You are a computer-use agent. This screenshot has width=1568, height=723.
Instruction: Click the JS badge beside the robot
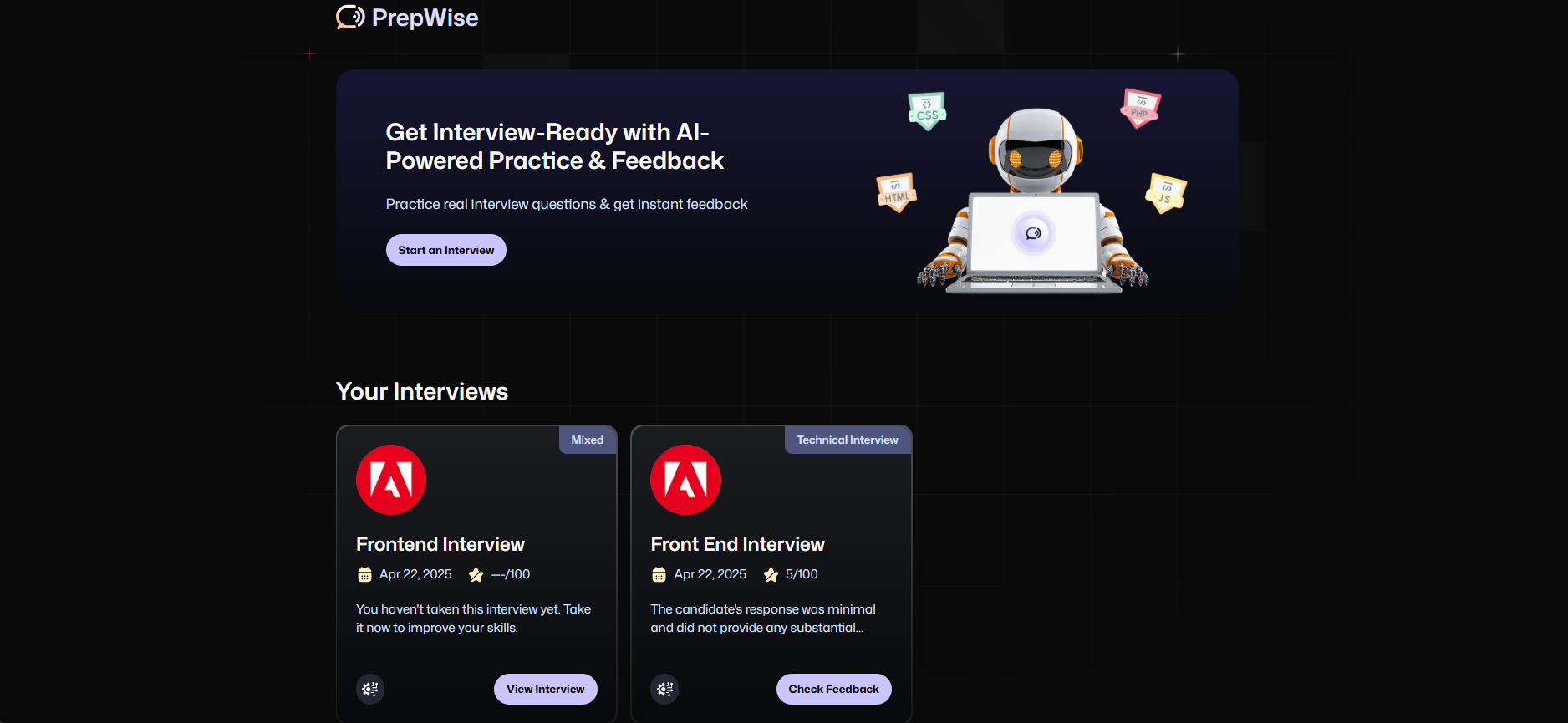[x=1165, y=193]
